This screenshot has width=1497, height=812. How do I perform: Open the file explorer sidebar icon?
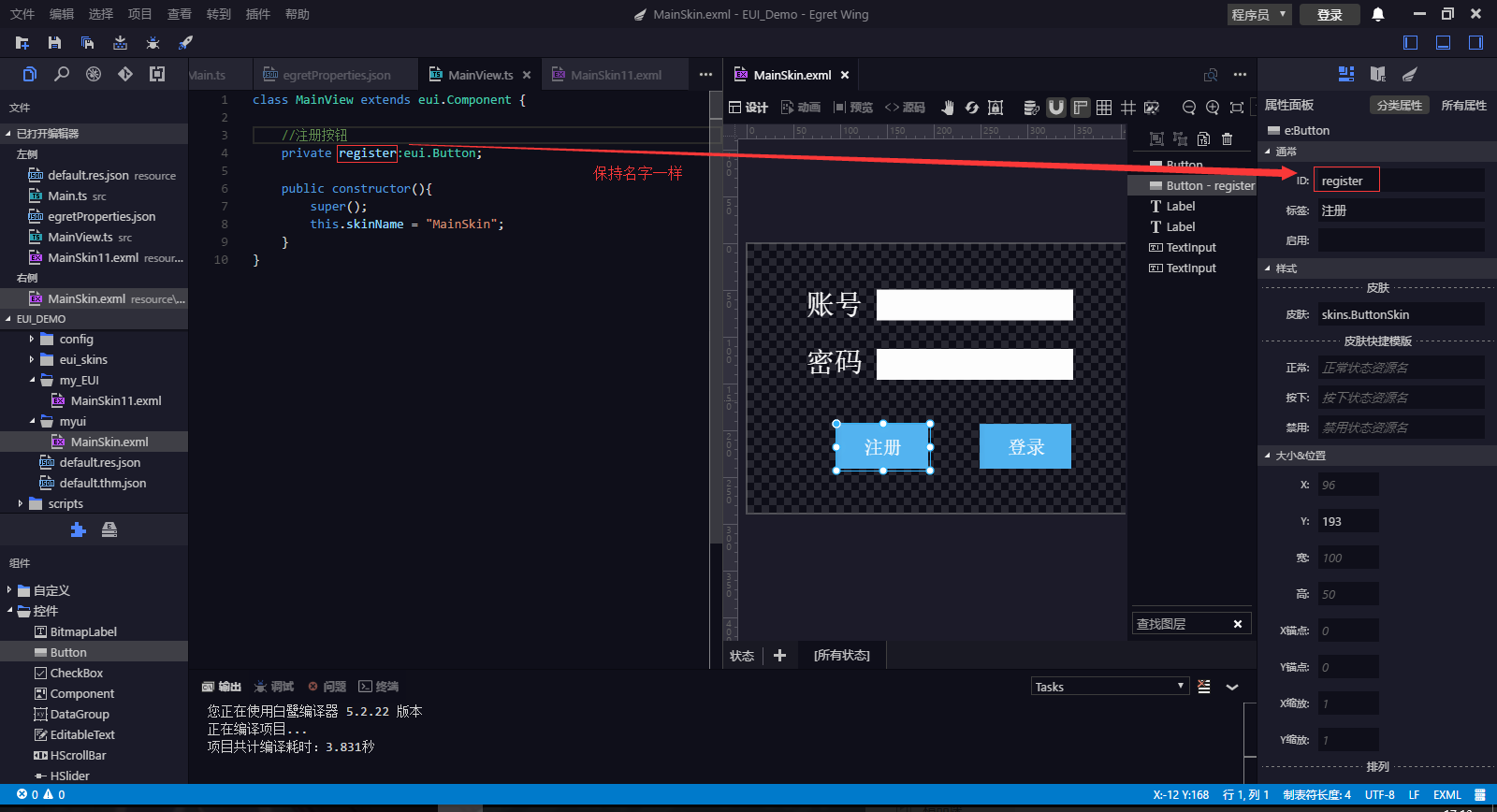click(30, 74)
